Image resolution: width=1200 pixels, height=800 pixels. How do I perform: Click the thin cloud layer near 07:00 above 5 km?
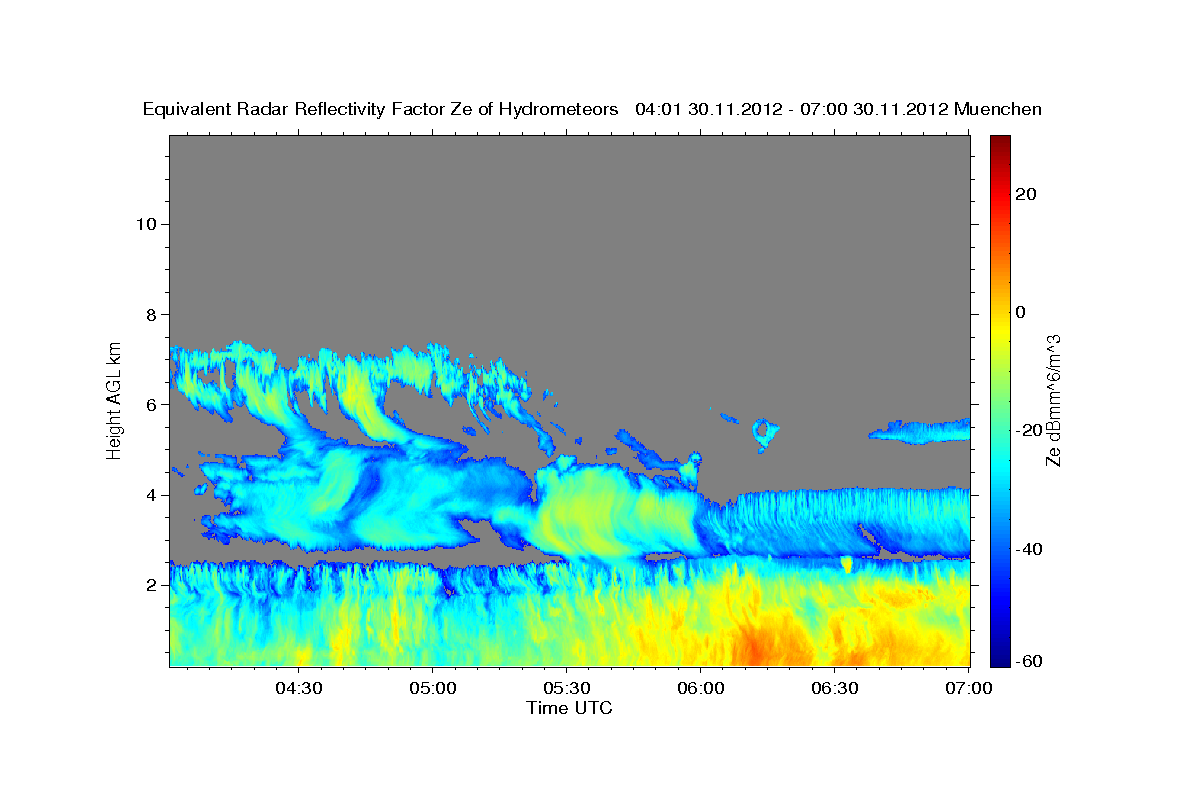(x=920, y=431)
